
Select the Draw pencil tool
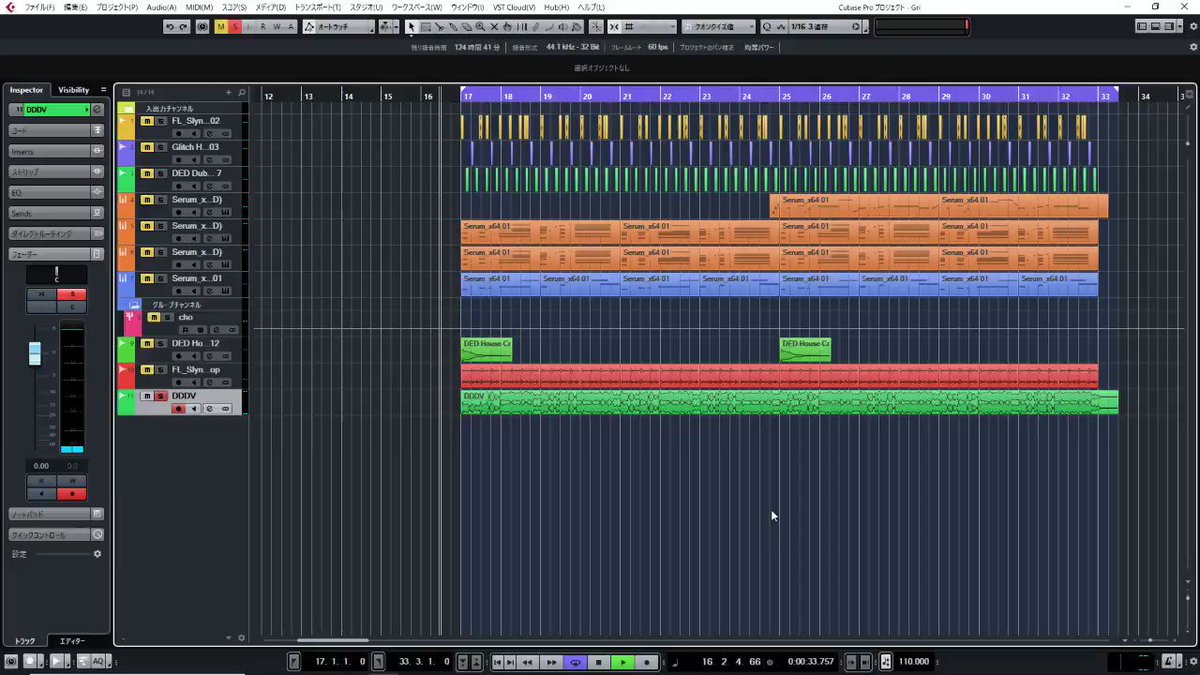pyautogui.click(x=536, y=26)
